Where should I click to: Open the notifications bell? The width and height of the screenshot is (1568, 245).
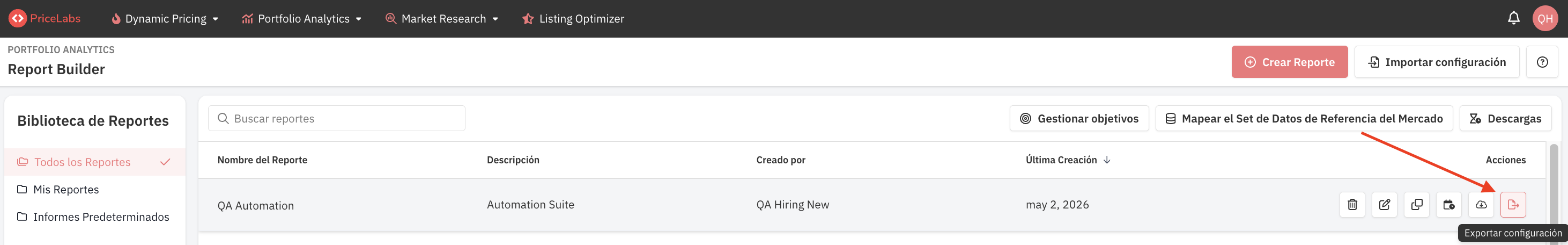pos(1514,18)
